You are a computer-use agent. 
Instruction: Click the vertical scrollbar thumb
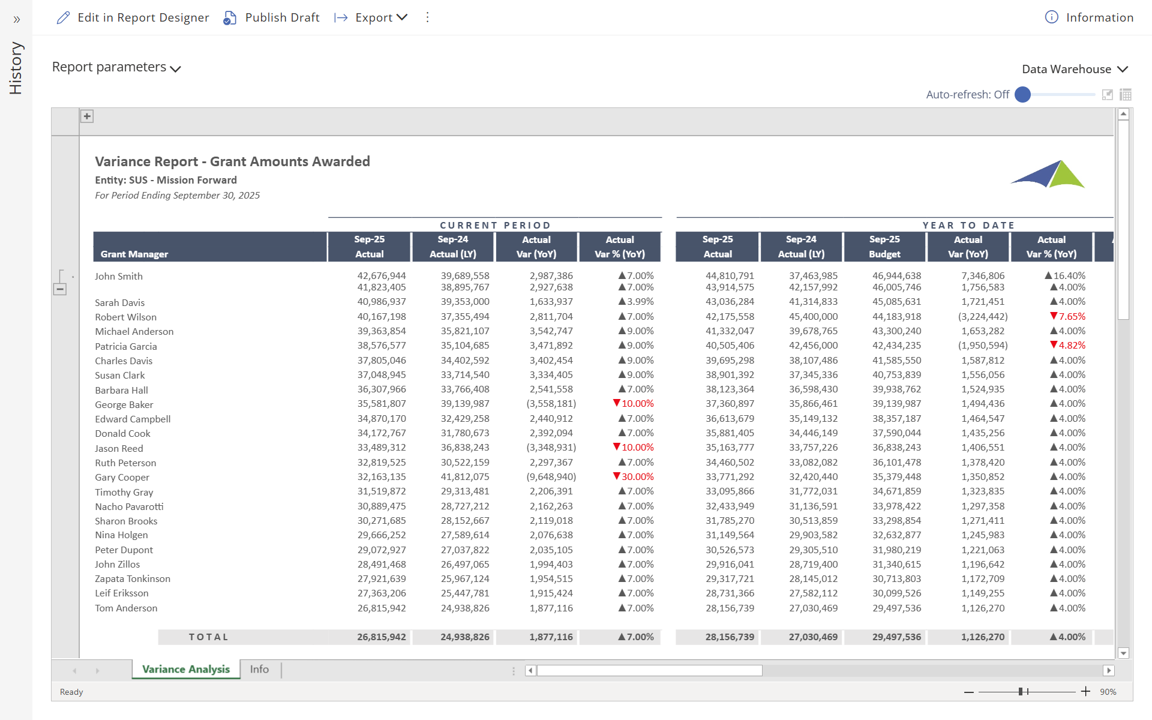click(x=1123, y=220)
